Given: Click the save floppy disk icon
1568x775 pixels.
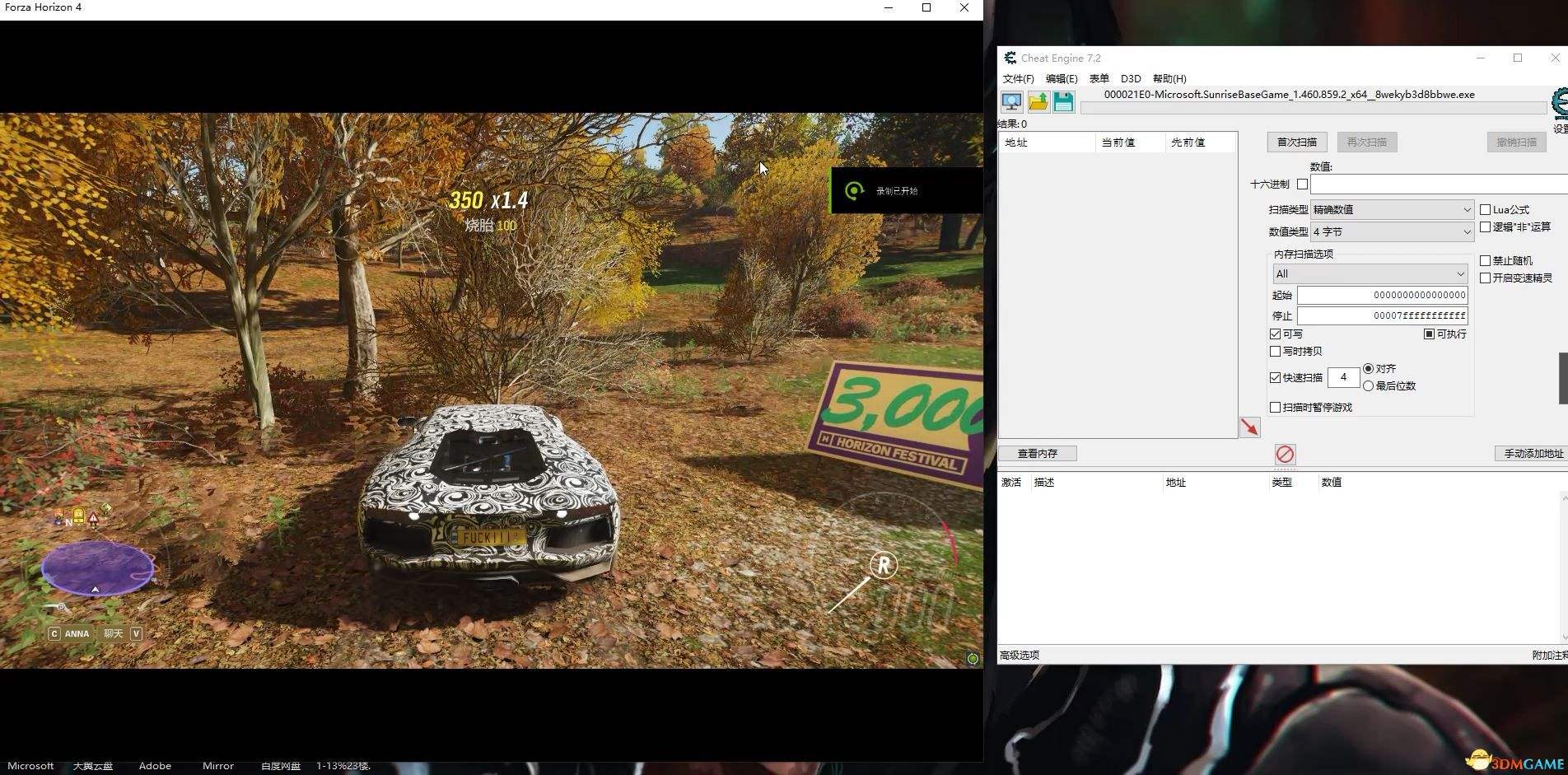Looking at the screenshot, I should [x=1063, y=102].
